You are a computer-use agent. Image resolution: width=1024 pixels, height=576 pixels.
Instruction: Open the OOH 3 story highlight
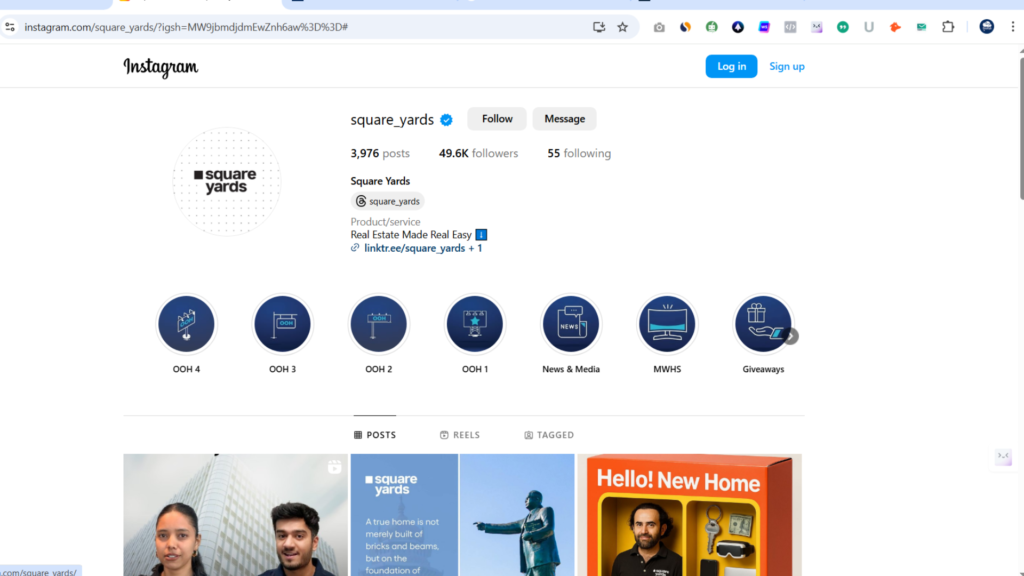tap(282, 324)
